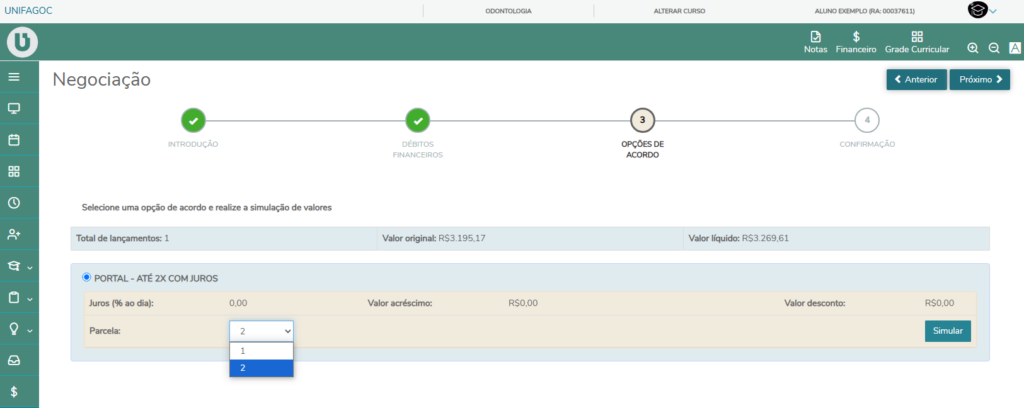This screenshot has width=1024, height=408.
Task: Toggle the hamburger sidebar menu
Action: point(14,77)
